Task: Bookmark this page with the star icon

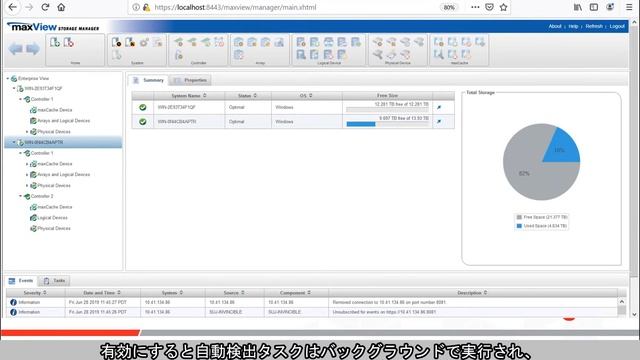Action: [503, 7]
